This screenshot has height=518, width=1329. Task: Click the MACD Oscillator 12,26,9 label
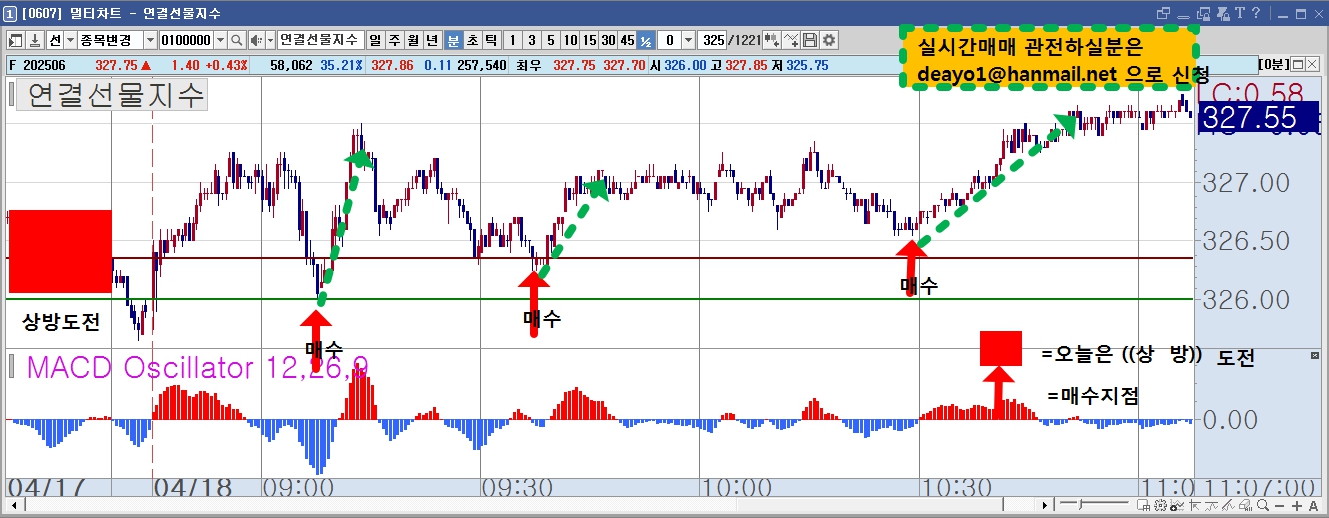coord(197,368)
